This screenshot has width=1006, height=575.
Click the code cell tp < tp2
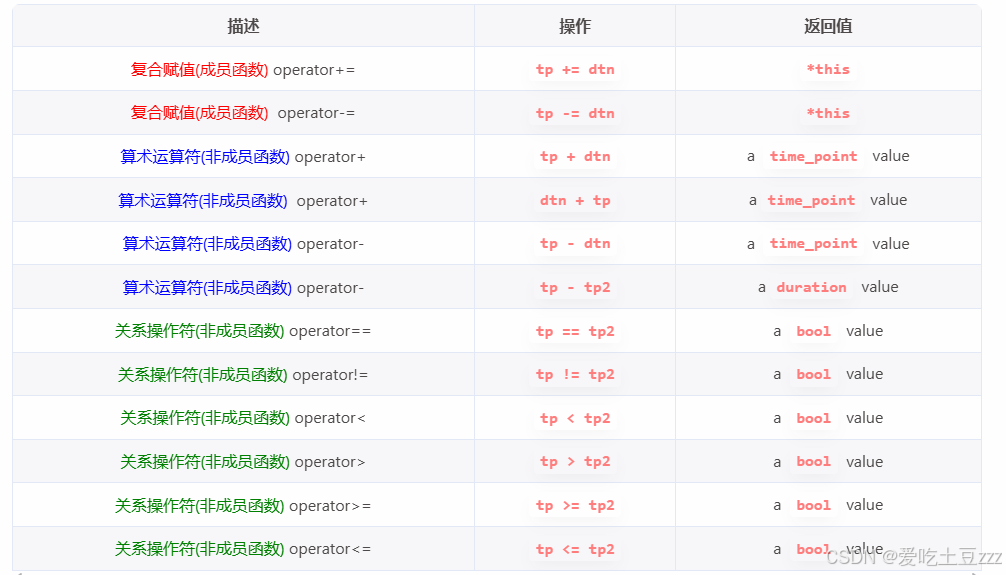click(x=575, y=418)
